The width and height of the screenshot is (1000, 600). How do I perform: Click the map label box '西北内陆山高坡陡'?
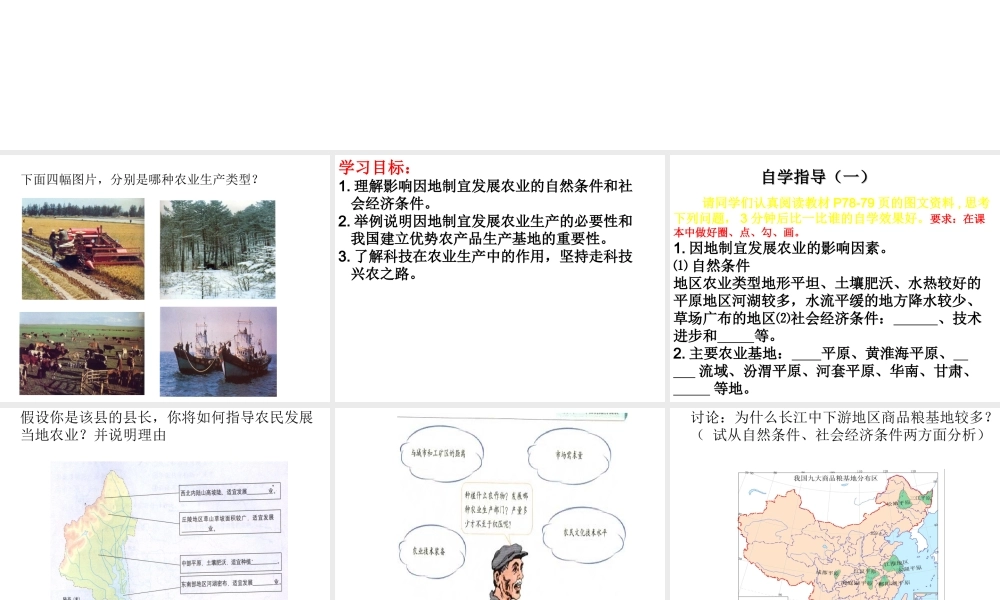coord(230,492)
